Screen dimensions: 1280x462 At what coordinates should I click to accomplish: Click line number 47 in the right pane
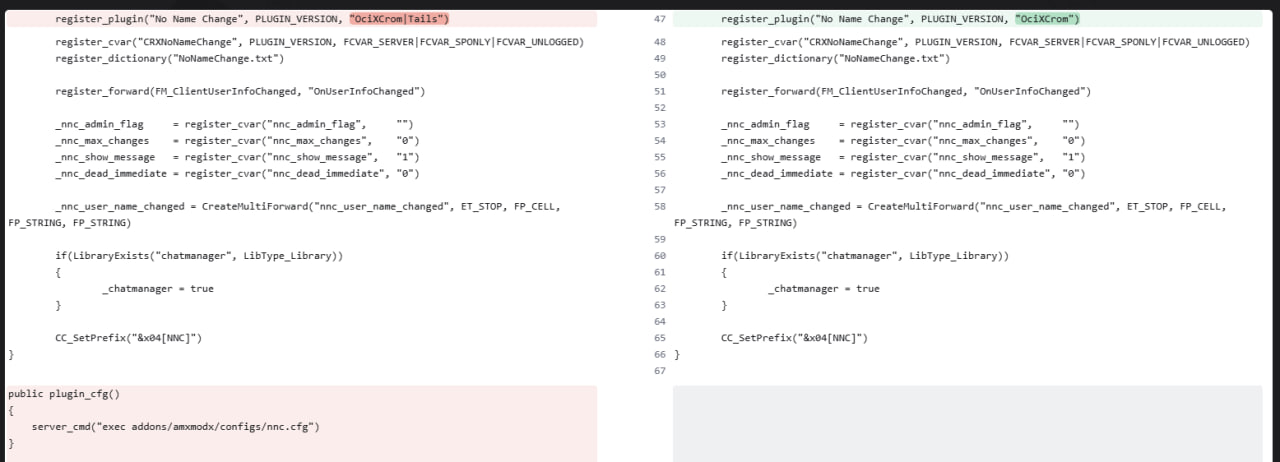[x=658, y=19]
